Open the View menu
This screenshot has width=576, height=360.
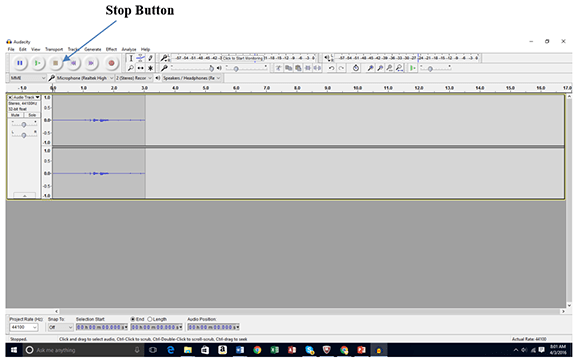coord(36,49)
